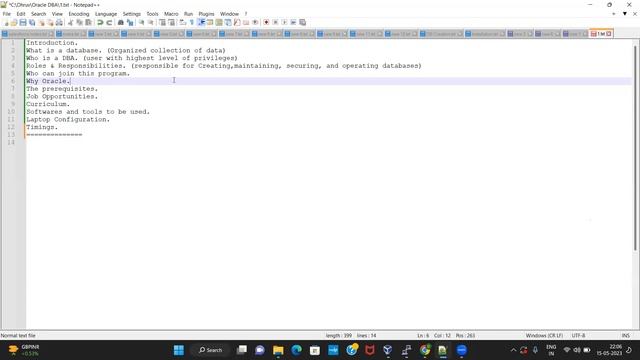The width and height of the screenshot is (640, 360).
Task: Click Windows (CR LF) in status bar
Action: (544, 336)
